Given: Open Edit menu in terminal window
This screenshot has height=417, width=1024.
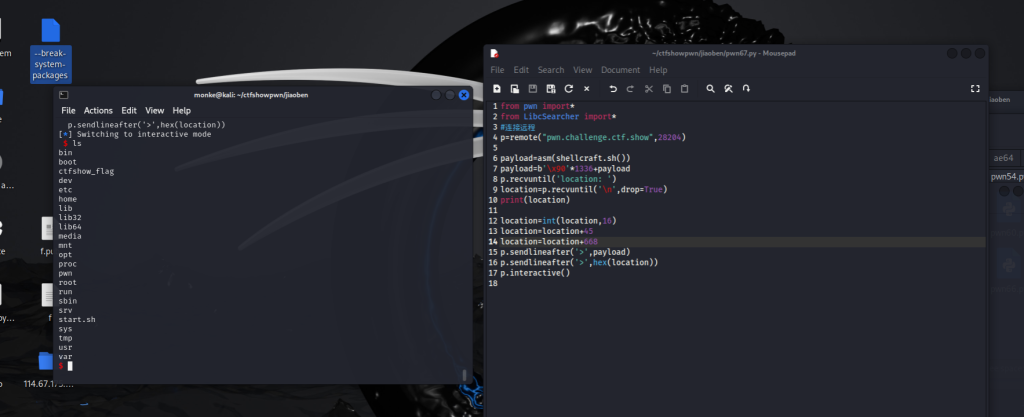Looking at the screenshot, I should point(129,111).
